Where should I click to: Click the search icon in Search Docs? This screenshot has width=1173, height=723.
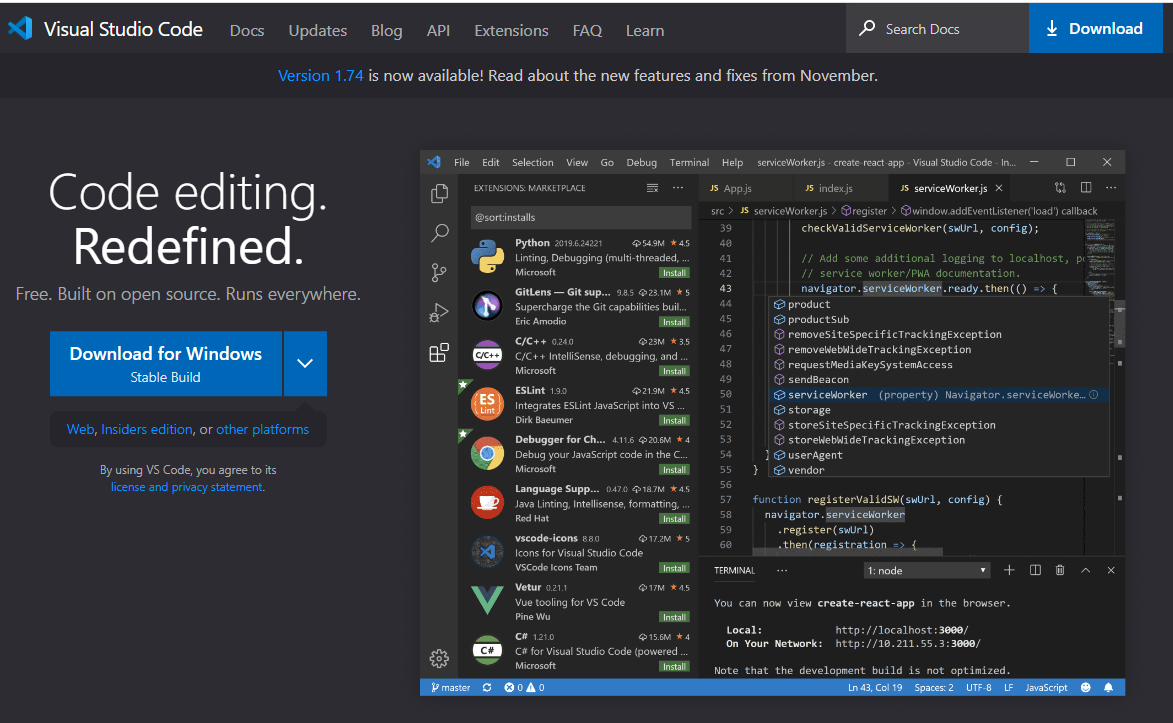867,28
